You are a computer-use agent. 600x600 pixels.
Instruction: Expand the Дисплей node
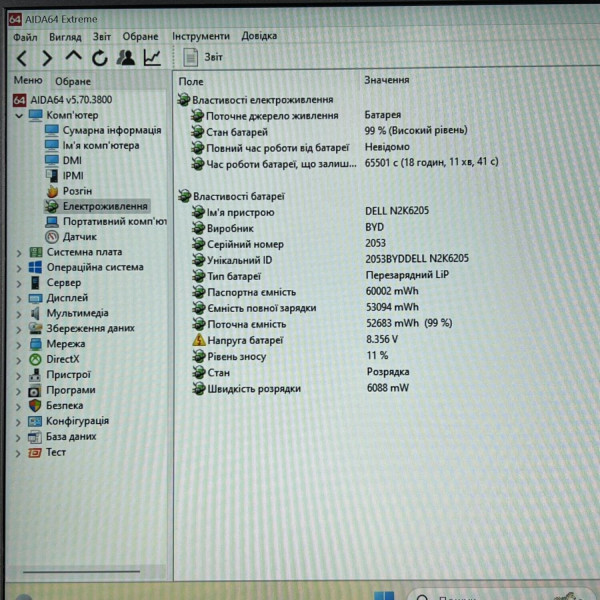tap(19, 299)
